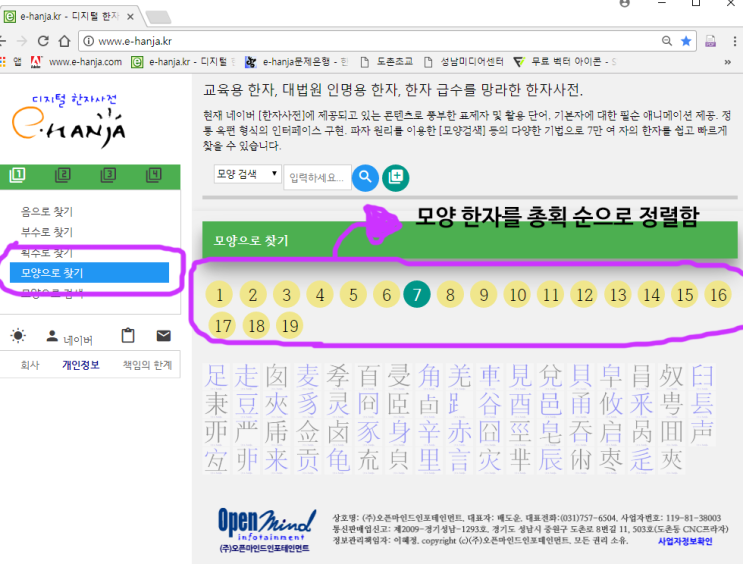This screenshot has width=743, height=564.
Task: Select stroke count 19 circle
Action: (x=290, y=326)
